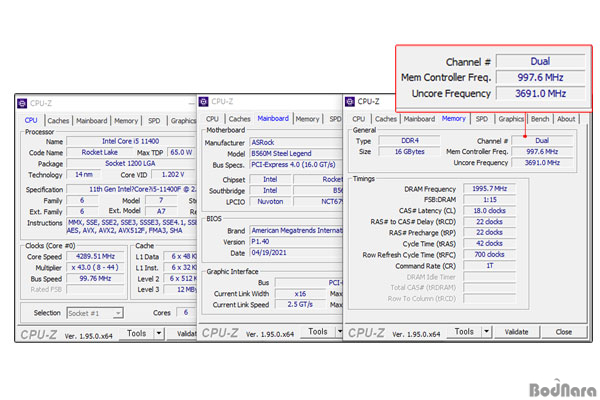
Task: Click the Socket 1200 LGA package value
Action: (x=131, y=163)
